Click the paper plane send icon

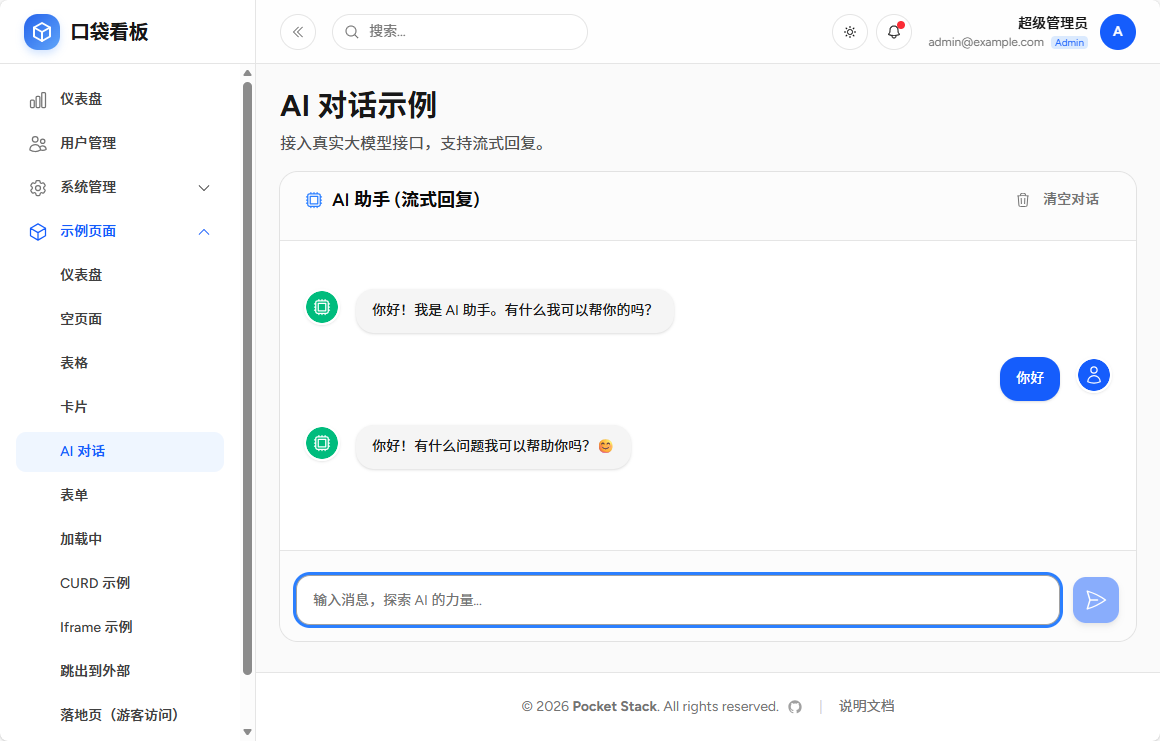pyautogui.click(x=1096, y=599)
